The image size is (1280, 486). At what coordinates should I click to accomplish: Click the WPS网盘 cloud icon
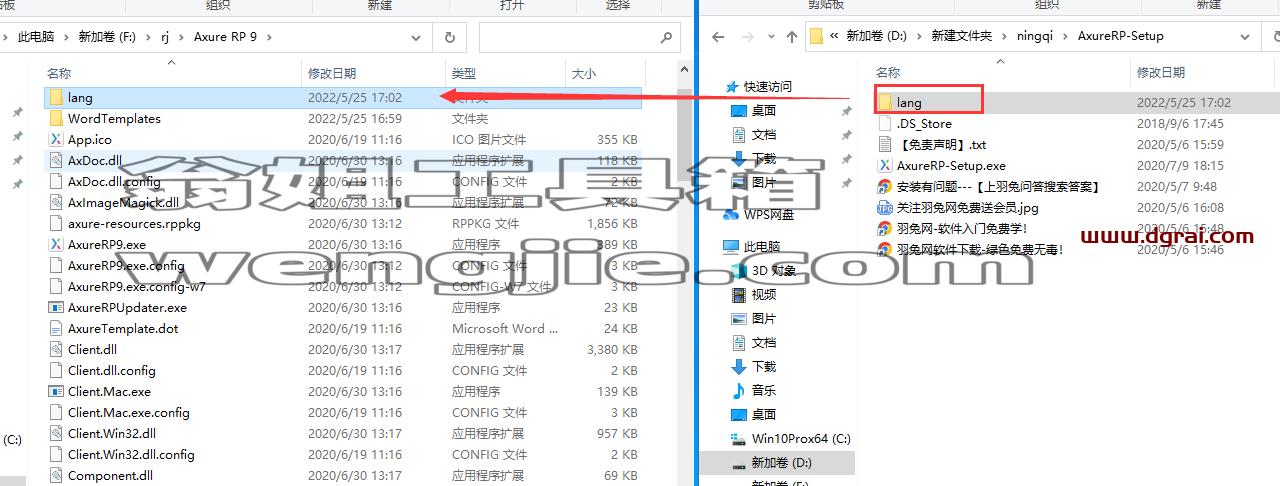733,214
